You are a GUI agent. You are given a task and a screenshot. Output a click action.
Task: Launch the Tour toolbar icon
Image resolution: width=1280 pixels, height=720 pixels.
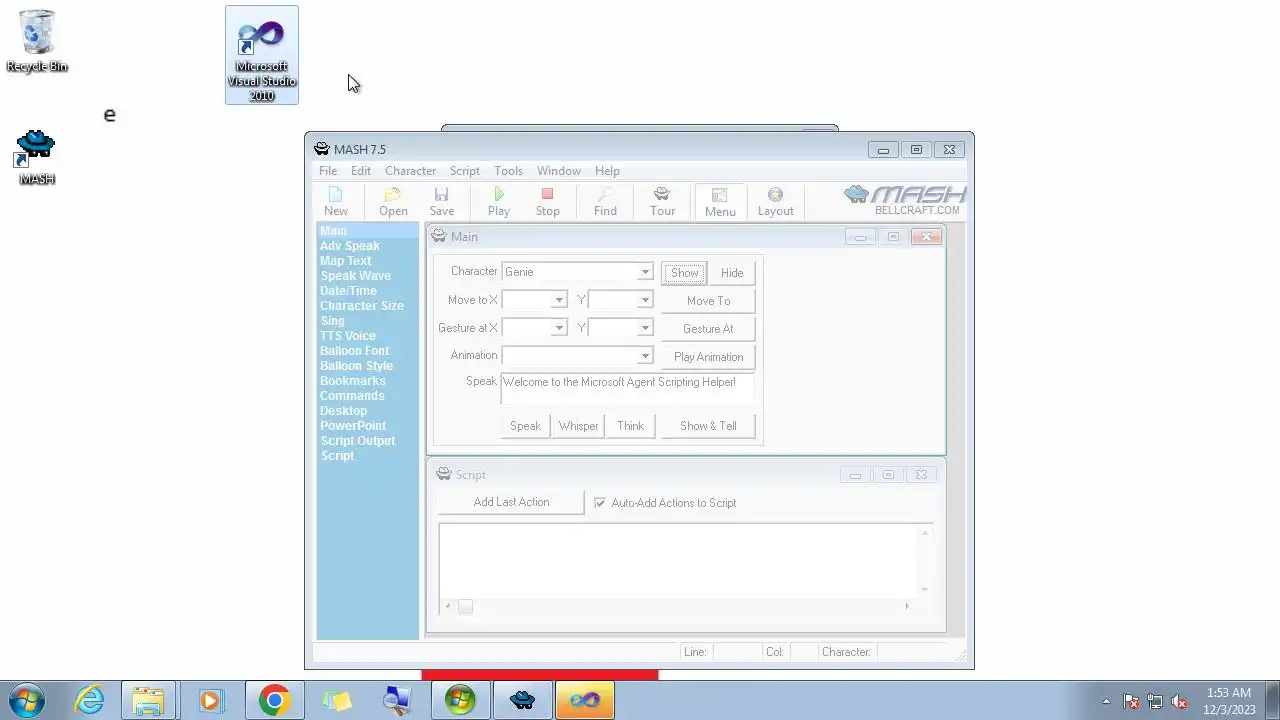[662, 201]
